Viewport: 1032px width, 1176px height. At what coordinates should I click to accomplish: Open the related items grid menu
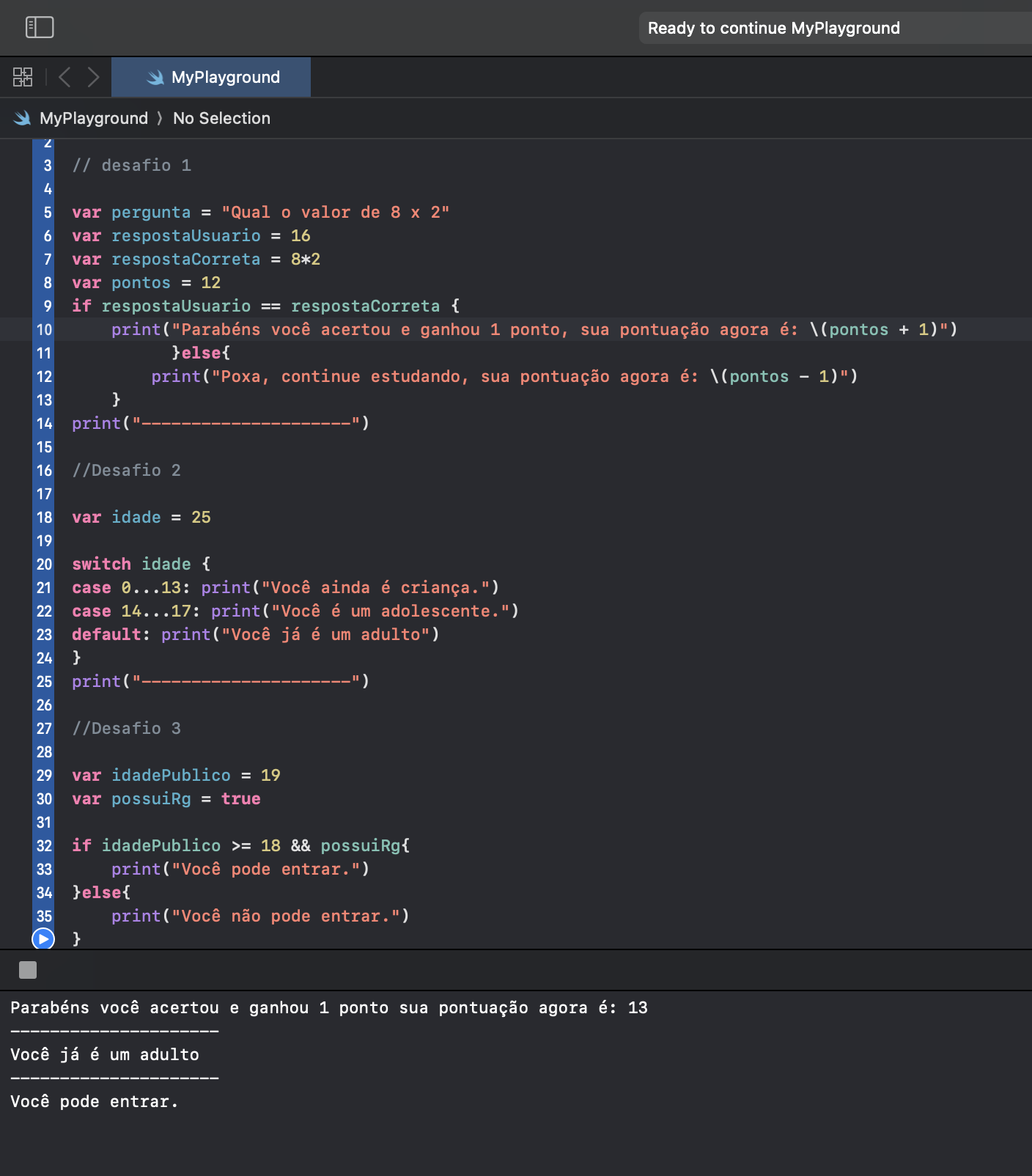[23, 77]
